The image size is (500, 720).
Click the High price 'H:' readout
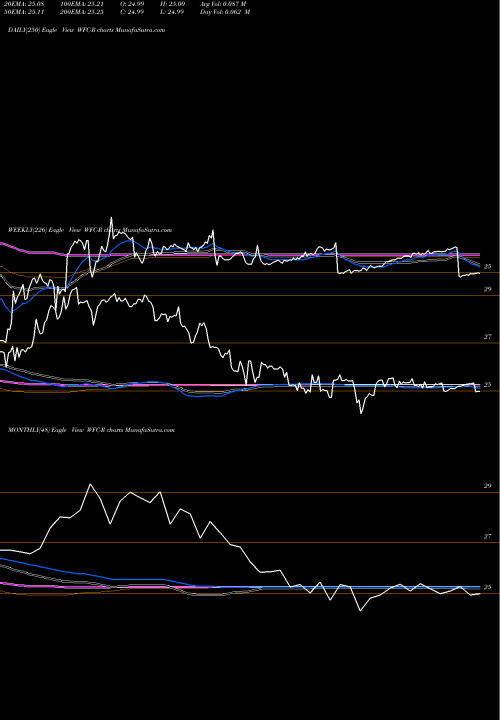coord(173,4)
